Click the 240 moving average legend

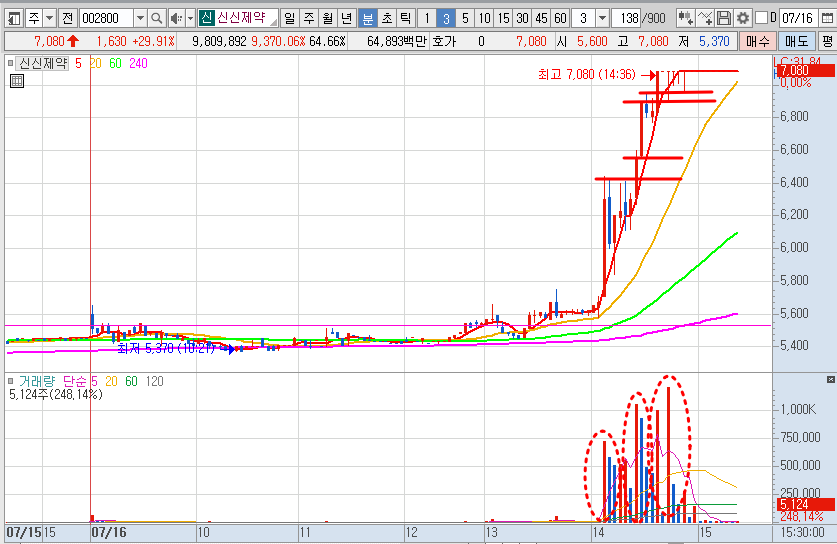point(138,64)
